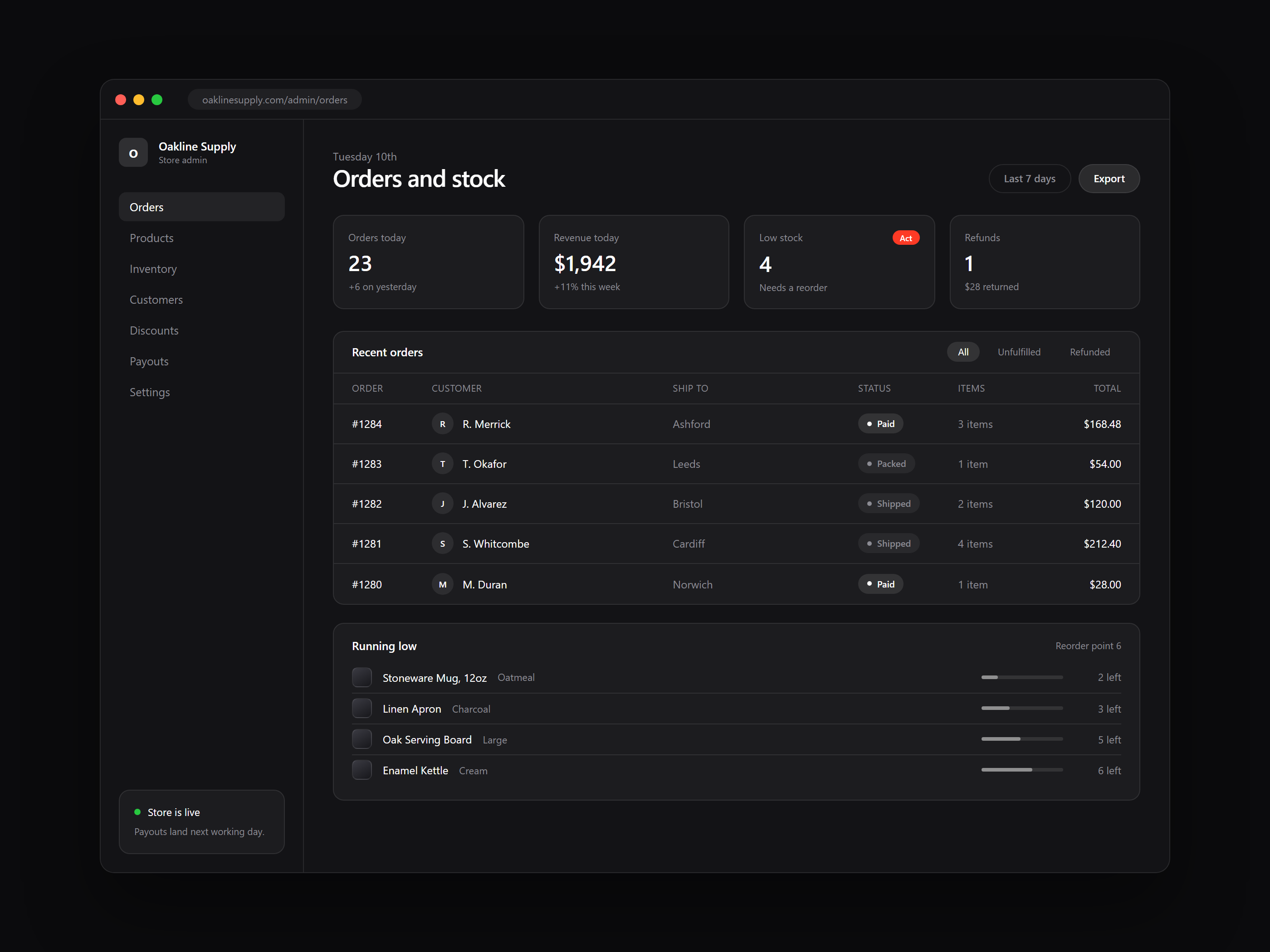Open the Discounts page
Screen dimensions: 1270x952
201,330
